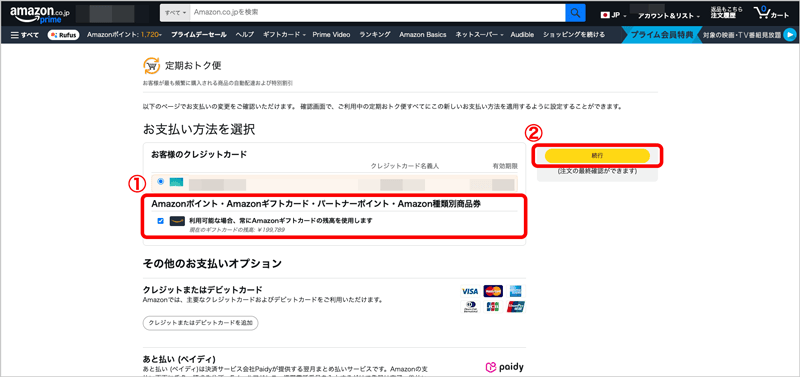The width and height of the screenshot is (800, 377).
Task: Select the saved credit card radio button
Action: (x=161, y=181)
